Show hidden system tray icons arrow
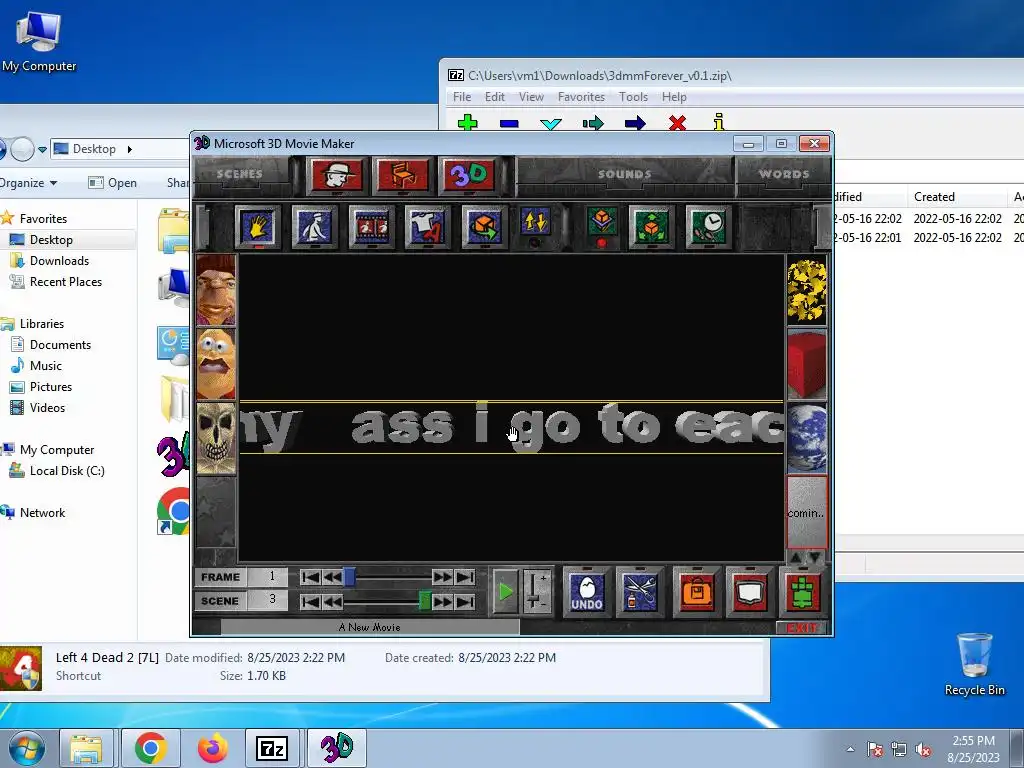This screenshot has height=768, width=1024. point(850,749)
